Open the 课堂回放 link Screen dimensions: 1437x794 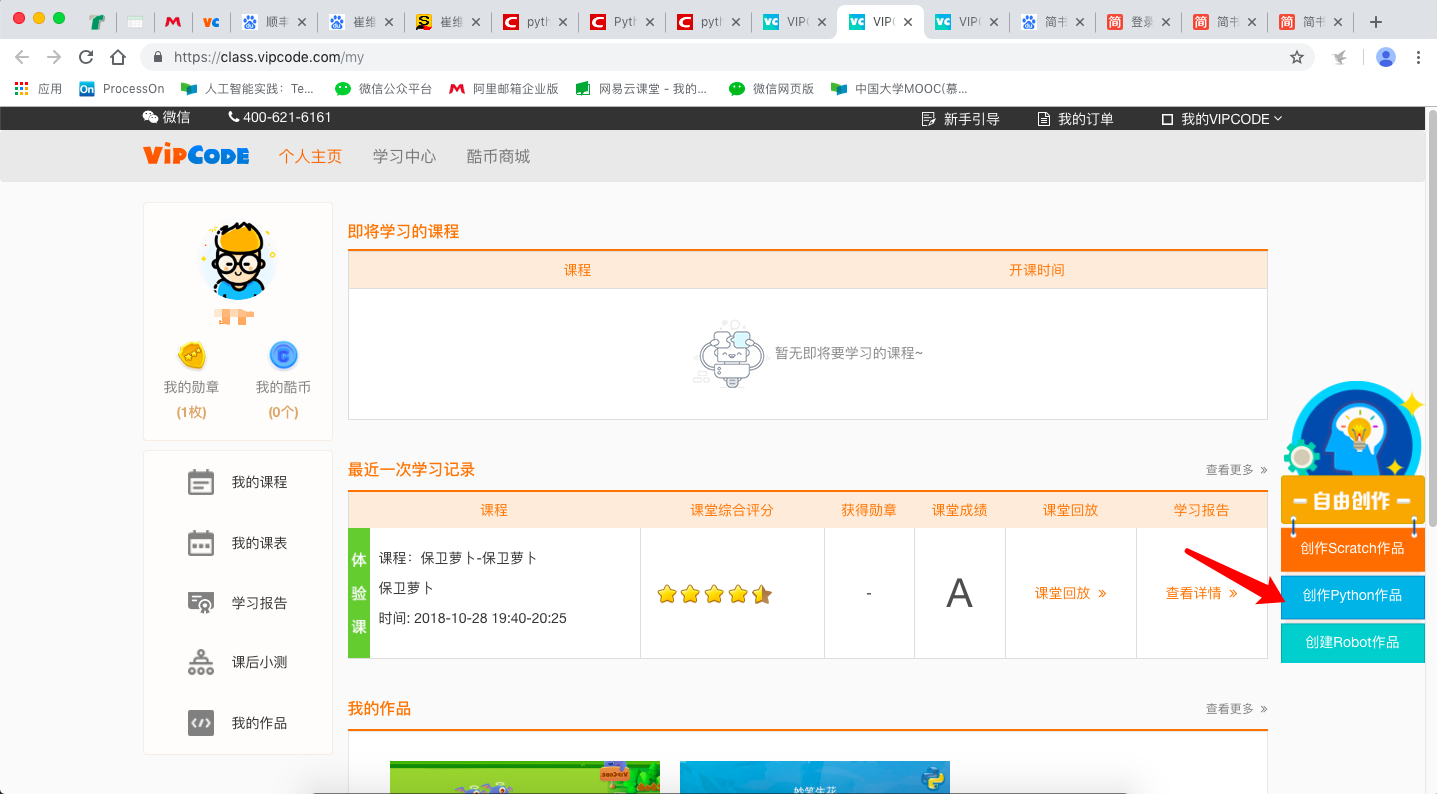(x=1070, y=593)
